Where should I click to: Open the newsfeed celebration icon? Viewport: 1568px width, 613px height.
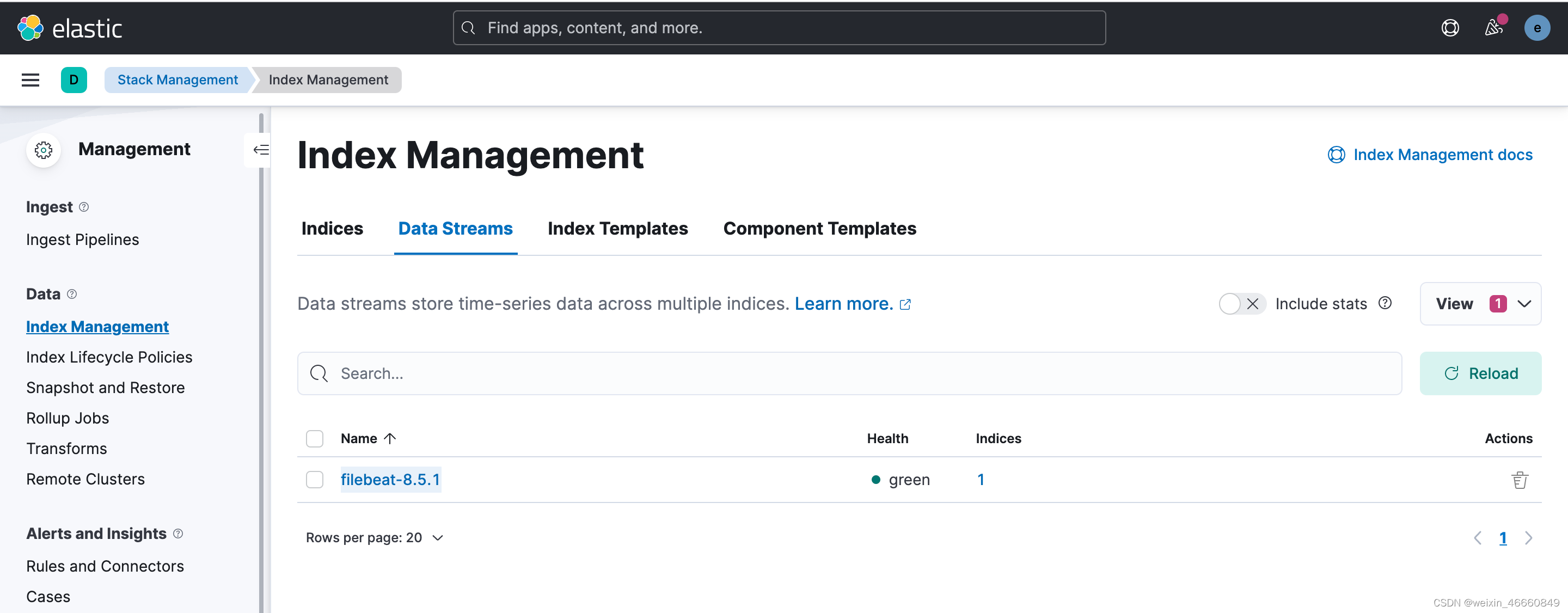pos(1493,28)
